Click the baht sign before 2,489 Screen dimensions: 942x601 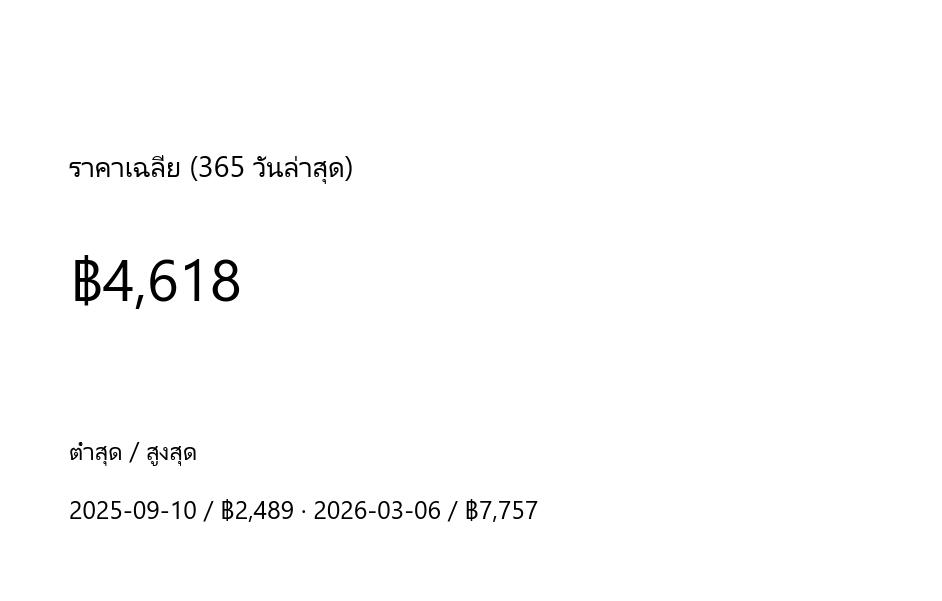227,511
